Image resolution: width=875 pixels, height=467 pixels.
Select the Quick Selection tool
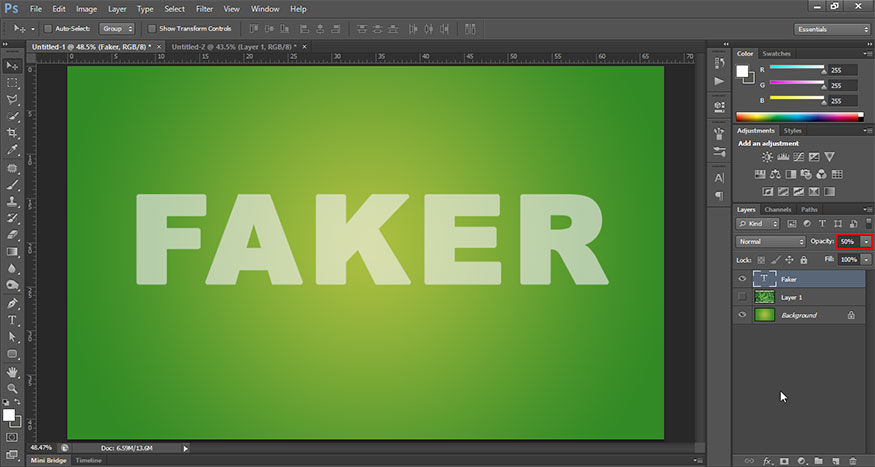[x=12, y=117]
